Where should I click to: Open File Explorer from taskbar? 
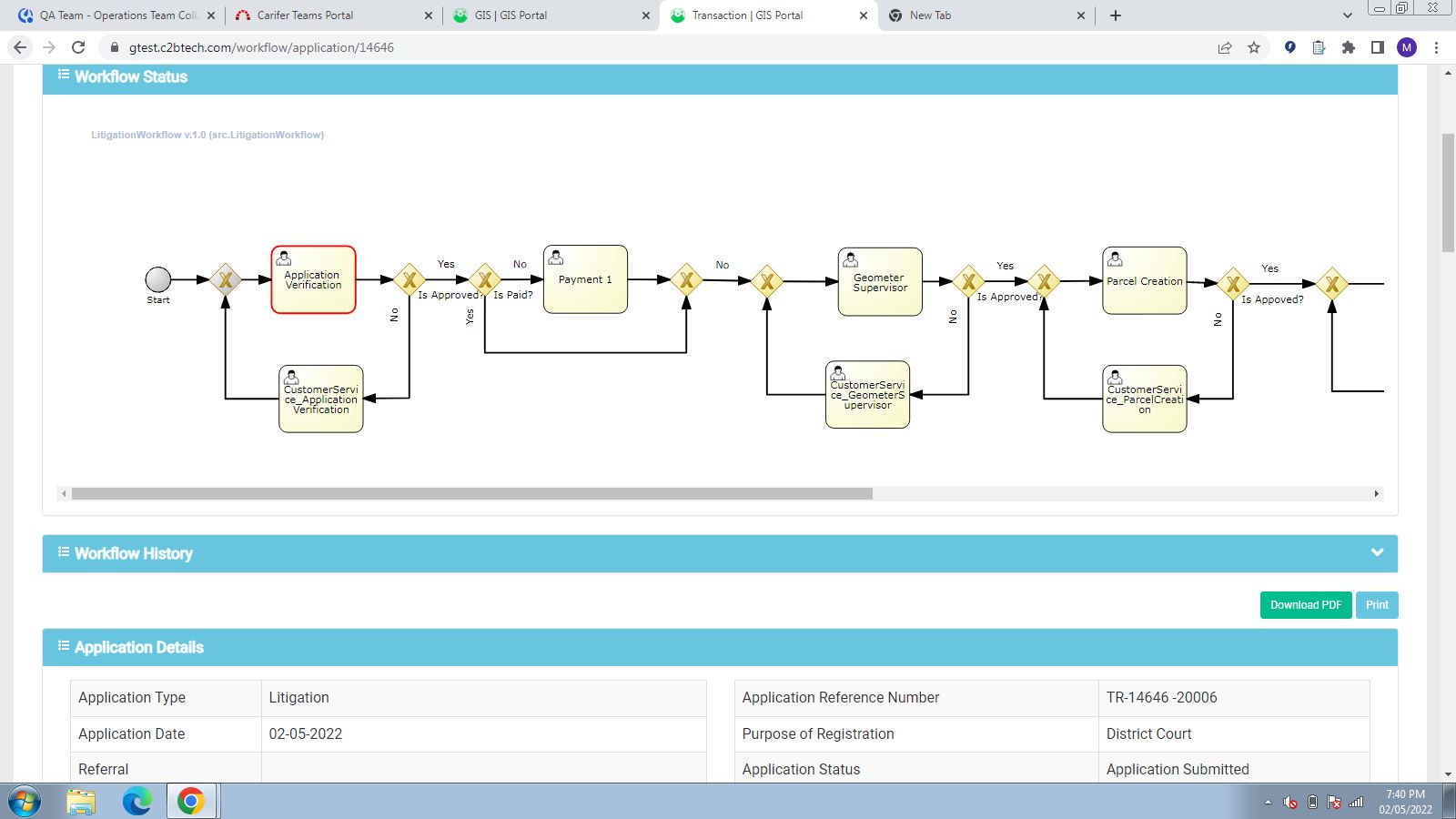click(x=81, y=802)
